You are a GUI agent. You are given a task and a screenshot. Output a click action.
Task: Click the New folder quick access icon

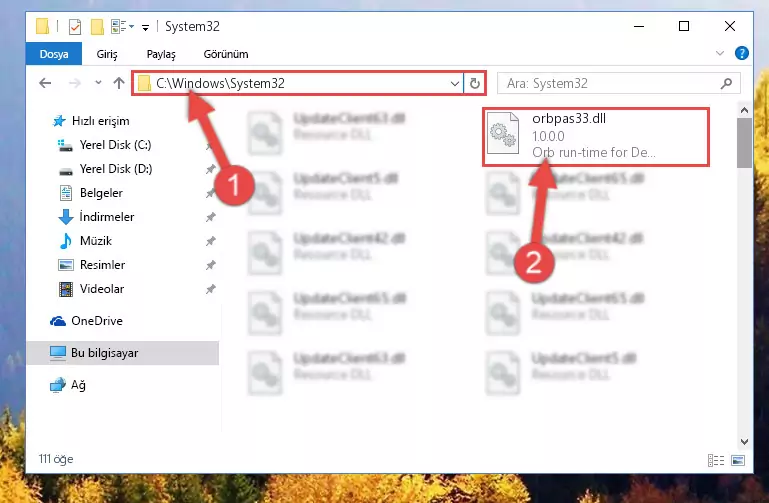tap(97, 26)
